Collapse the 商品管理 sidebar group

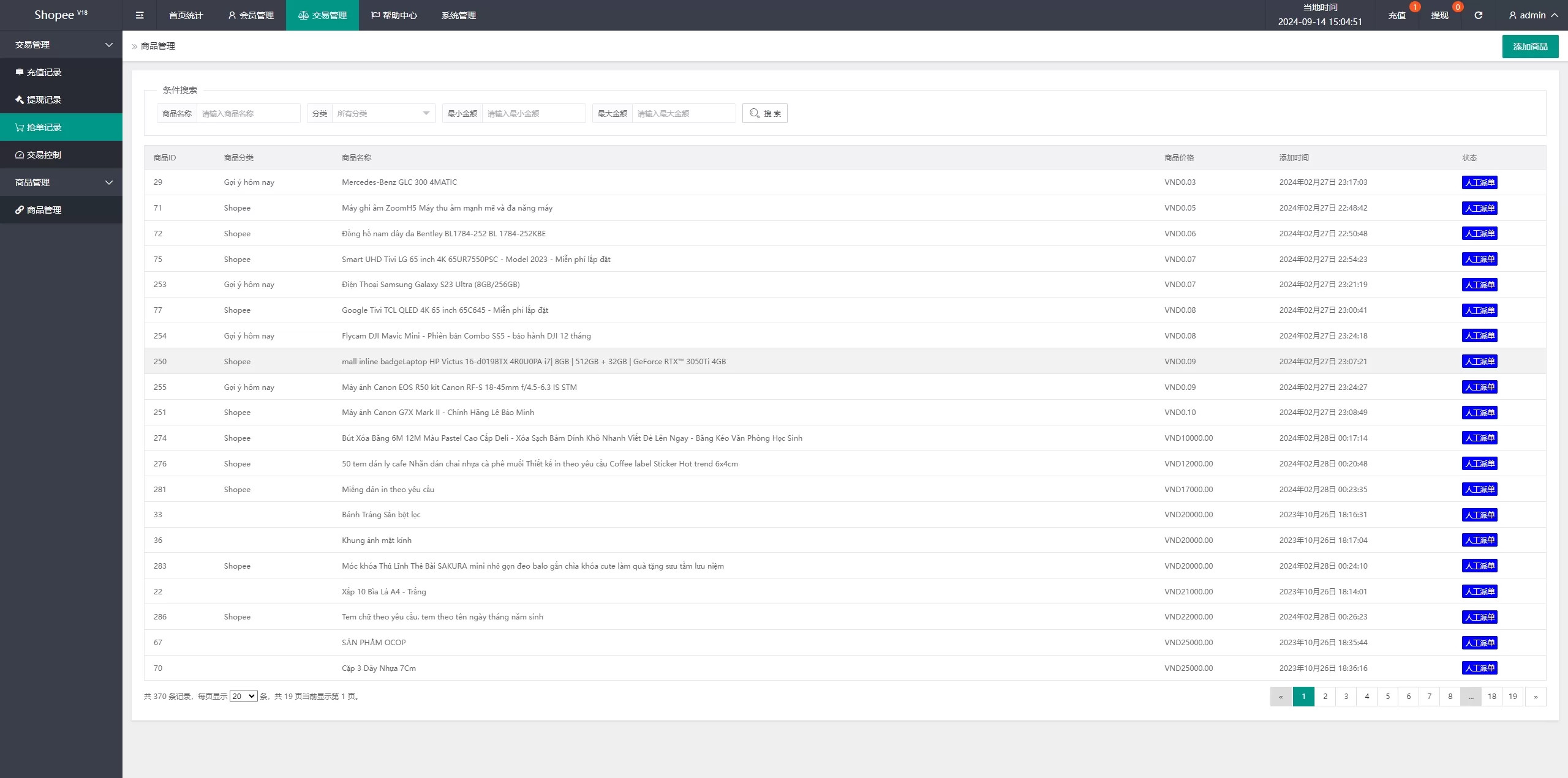[x=61, y=182]
